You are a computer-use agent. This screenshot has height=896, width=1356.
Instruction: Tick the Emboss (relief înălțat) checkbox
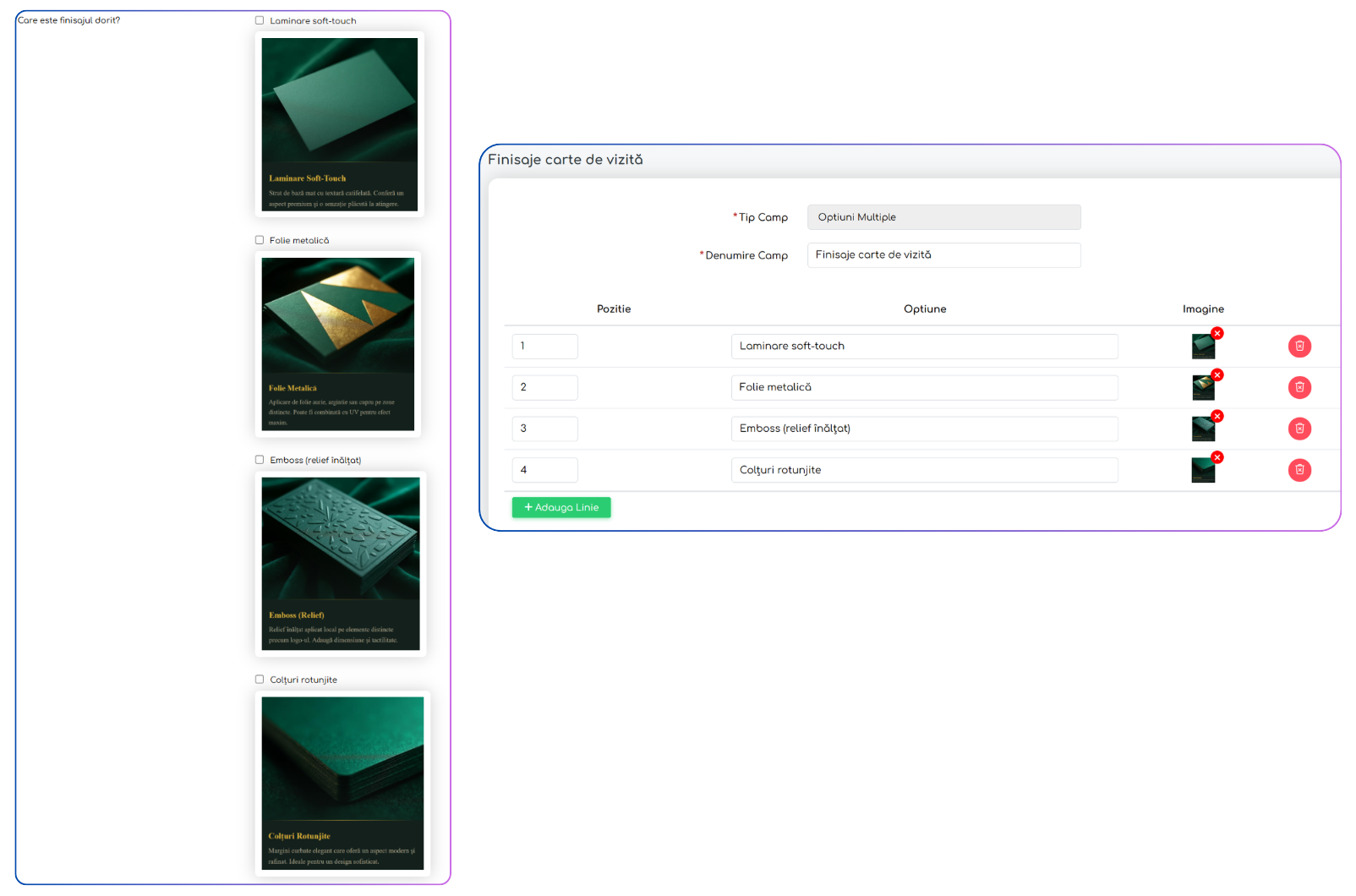(x=260, y=460)
